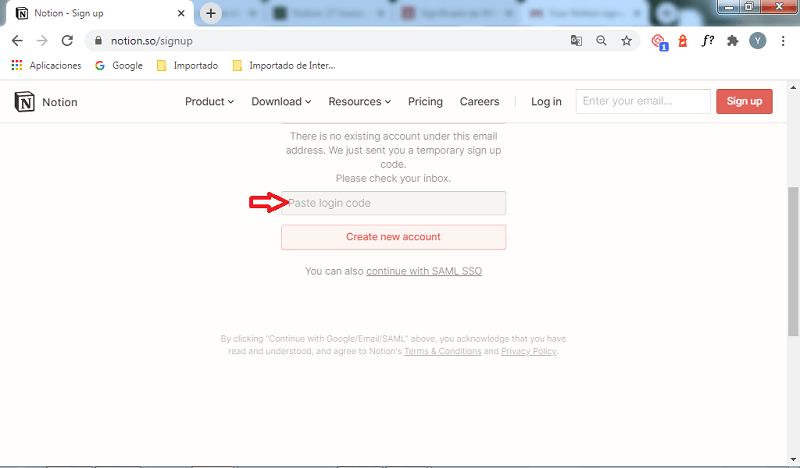The image size is (800, 468).
Task: Click the browser forward arrow
Action: (42, 41)
